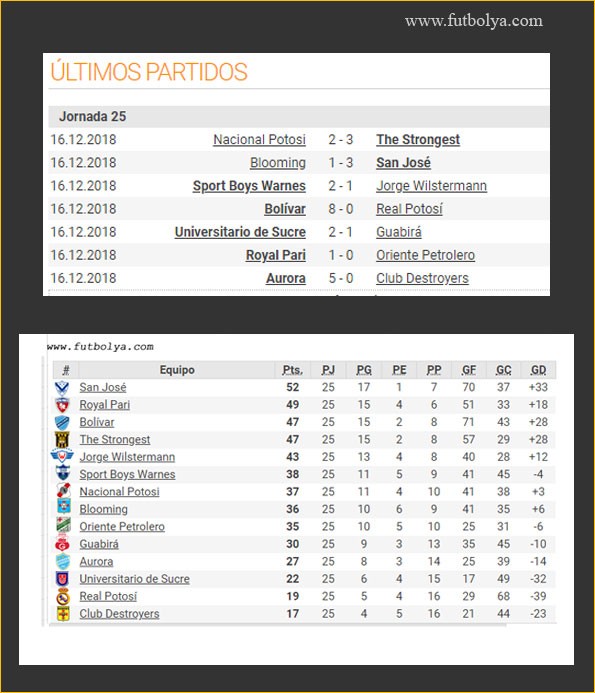Click the Bolívar 8 - 0 score
This screenshot has height=693, width=595.
coord(340,209)
